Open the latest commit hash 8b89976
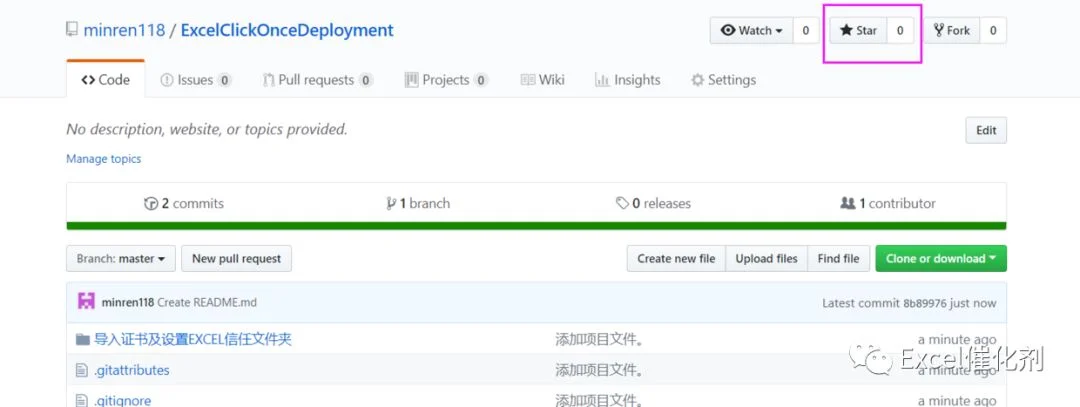This screenshot has height=407, width=1080. (926, 302)
